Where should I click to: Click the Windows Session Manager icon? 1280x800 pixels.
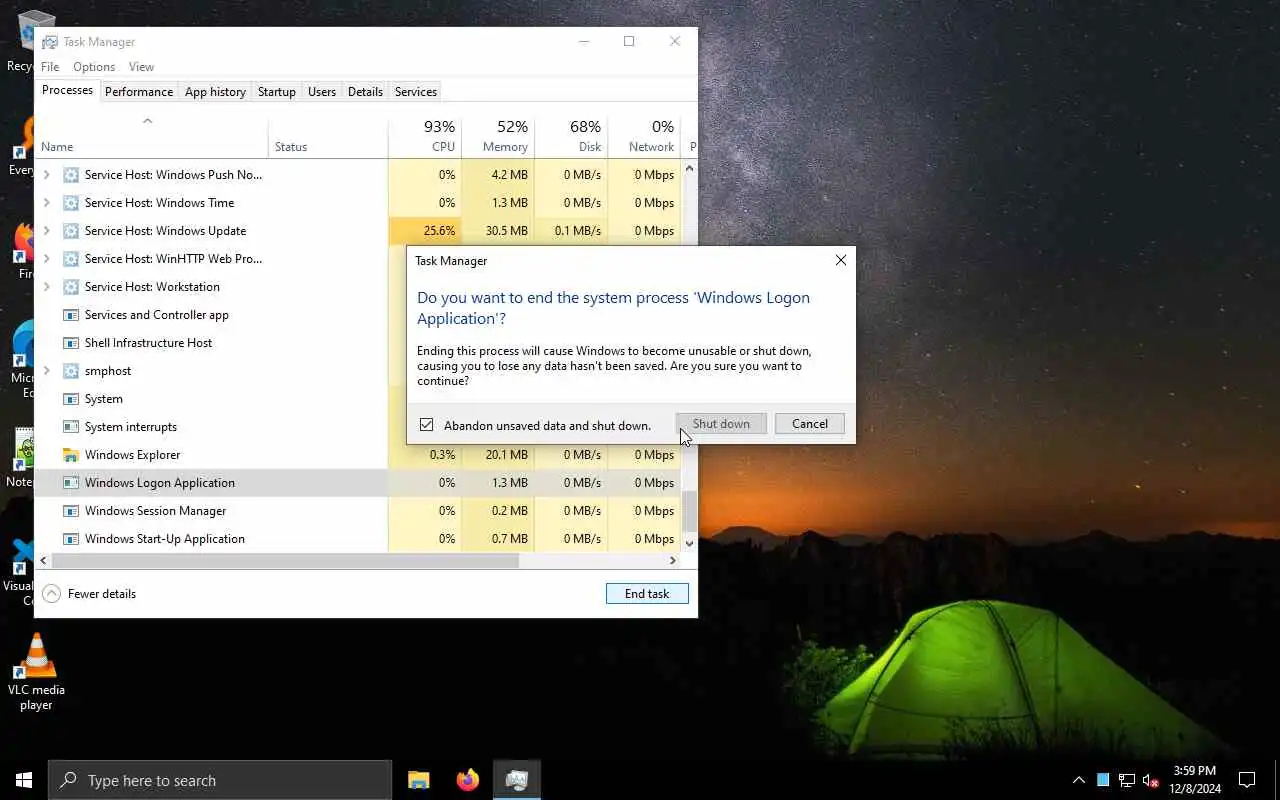(x=71, y=511)
